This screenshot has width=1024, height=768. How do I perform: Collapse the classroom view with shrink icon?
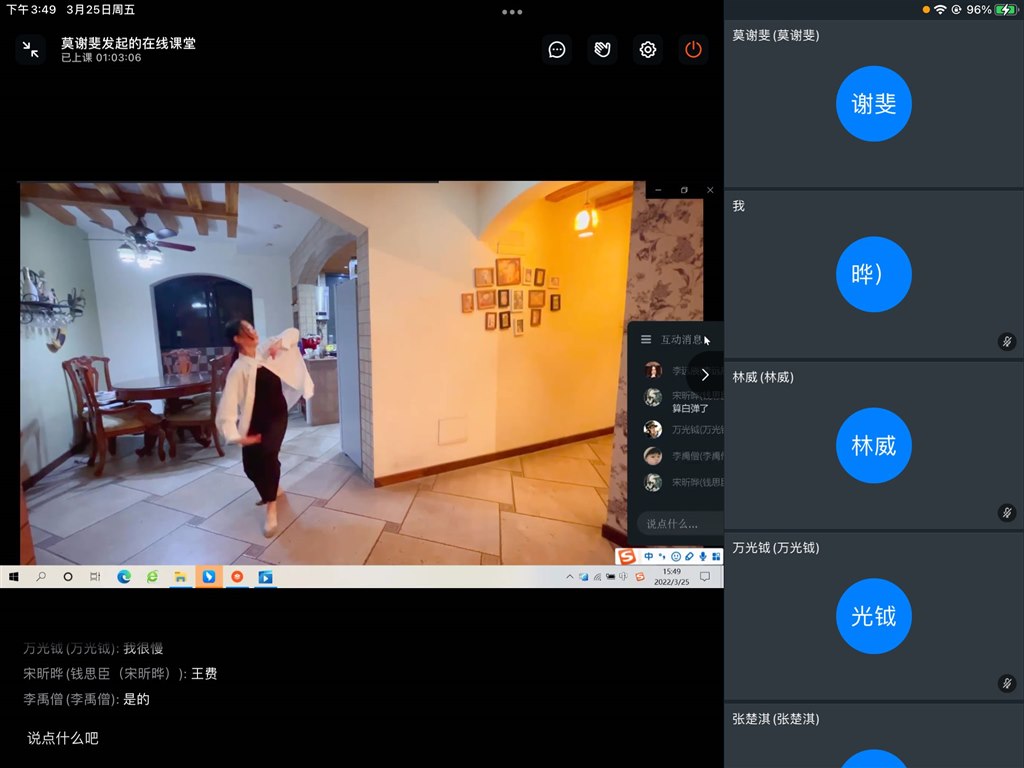[31, 50]
